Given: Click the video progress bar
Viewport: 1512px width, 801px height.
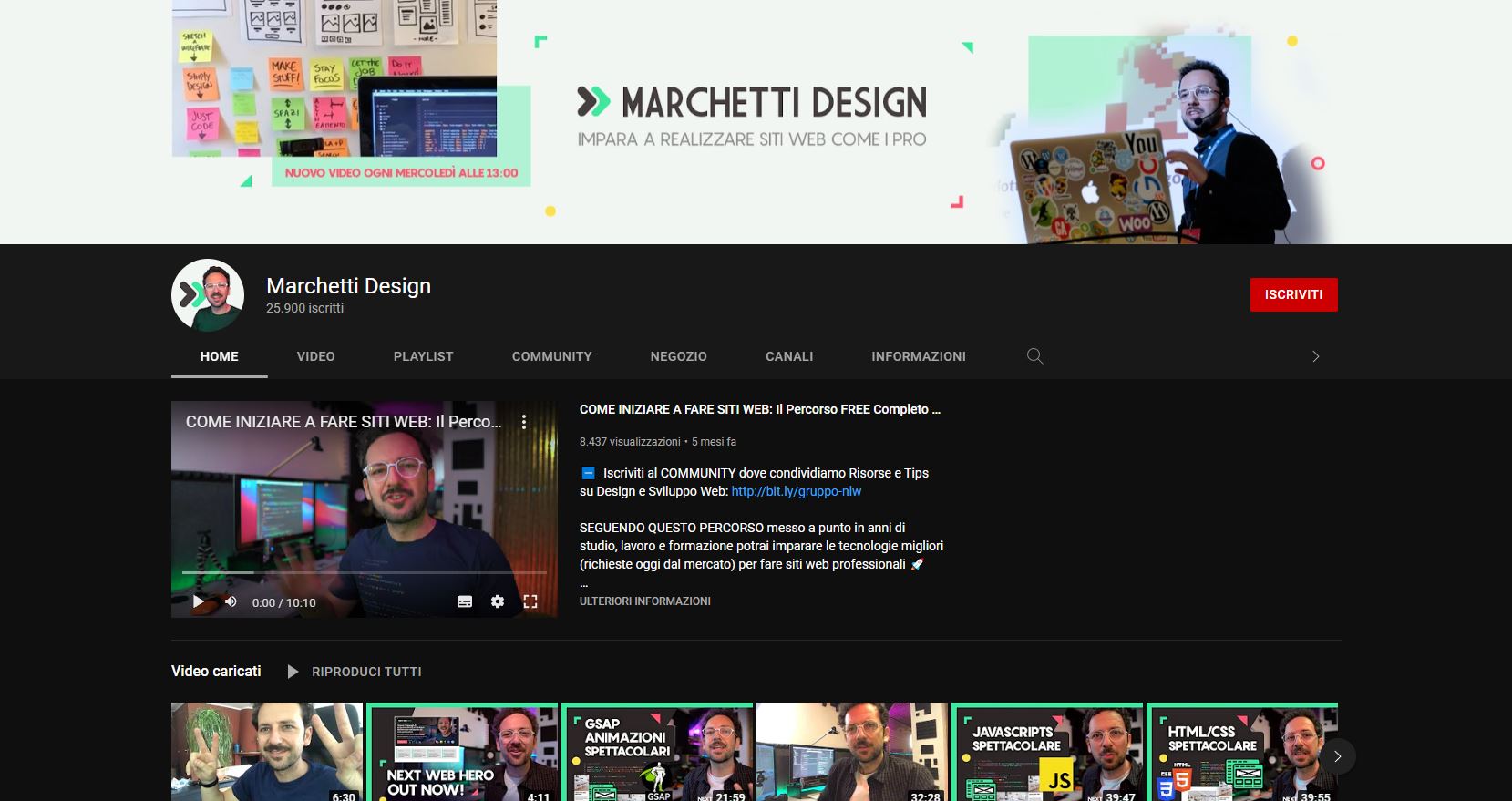Looking at the screenshot, I should point(365,572).
